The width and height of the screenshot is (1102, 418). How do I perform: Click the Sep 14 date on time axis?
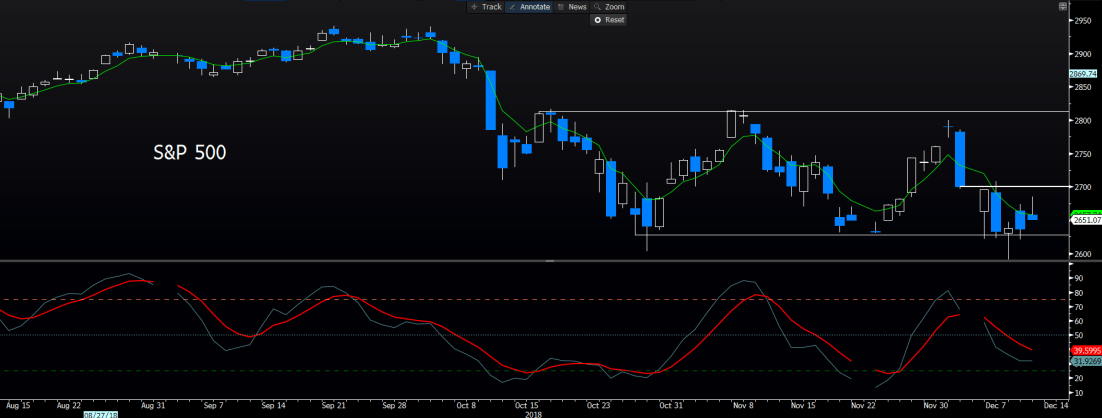[273, 405]
